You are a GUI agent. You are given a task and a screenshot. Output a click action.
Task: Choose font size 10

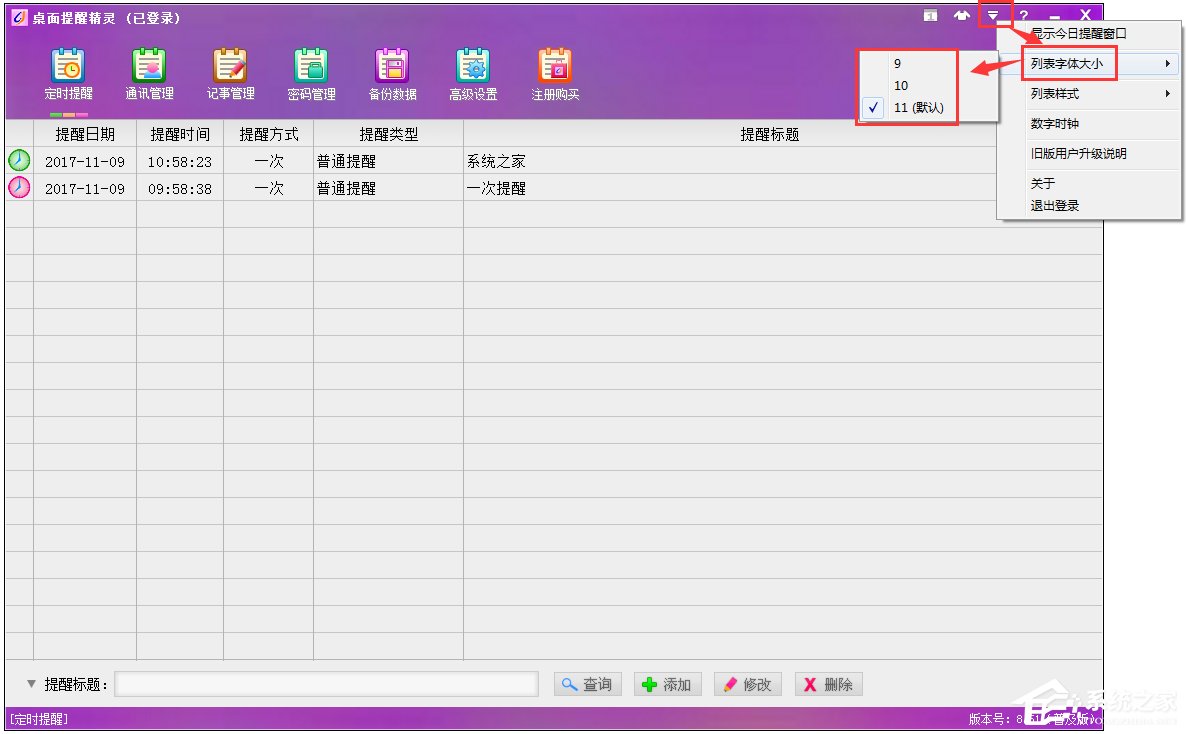tap(901, 86)
